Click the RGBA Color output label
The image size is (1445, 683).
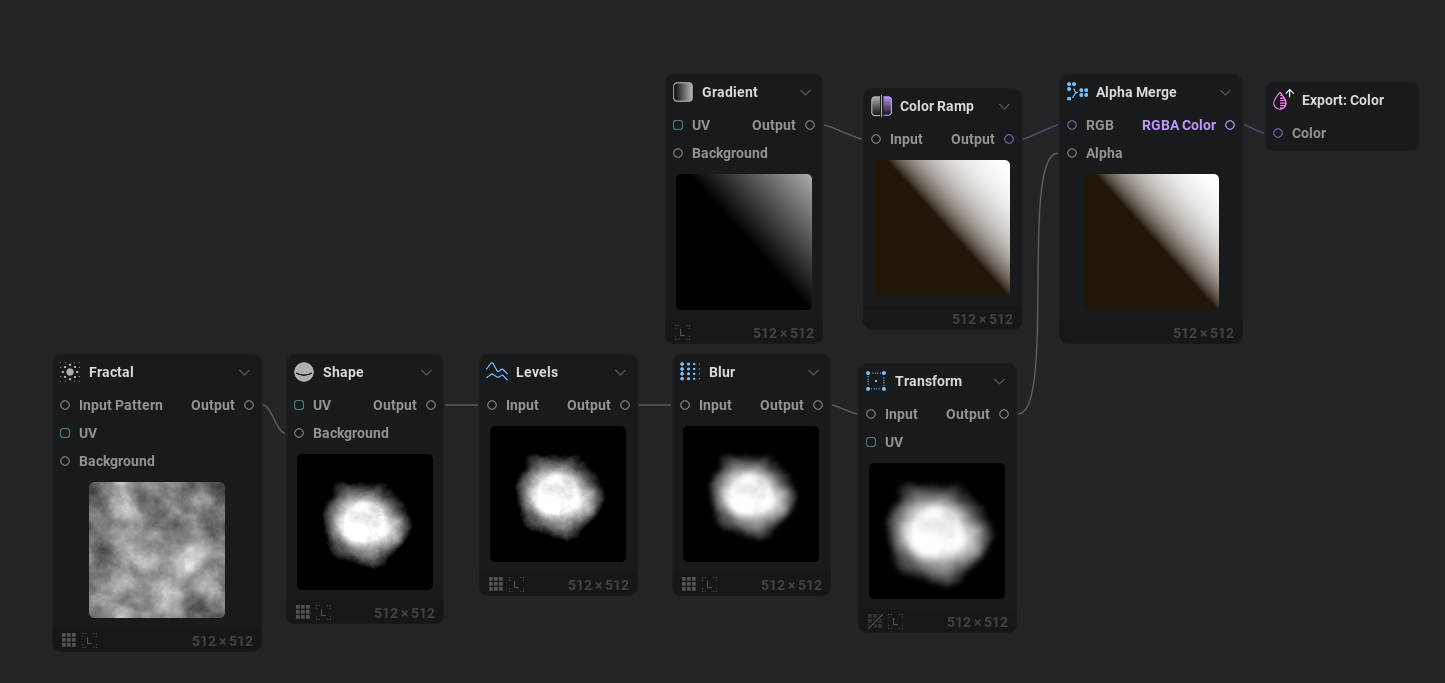click(x=1178, y=125)
